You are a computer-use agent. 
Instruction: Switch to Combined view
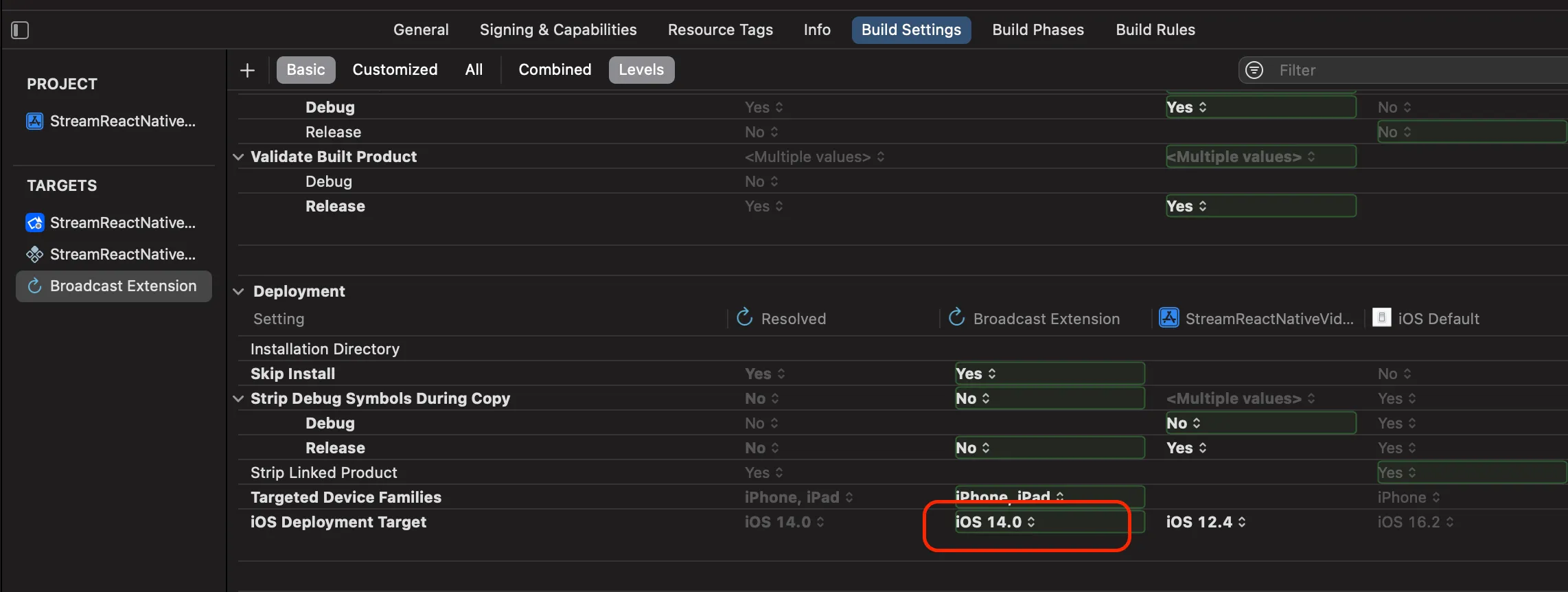point(555,70)
